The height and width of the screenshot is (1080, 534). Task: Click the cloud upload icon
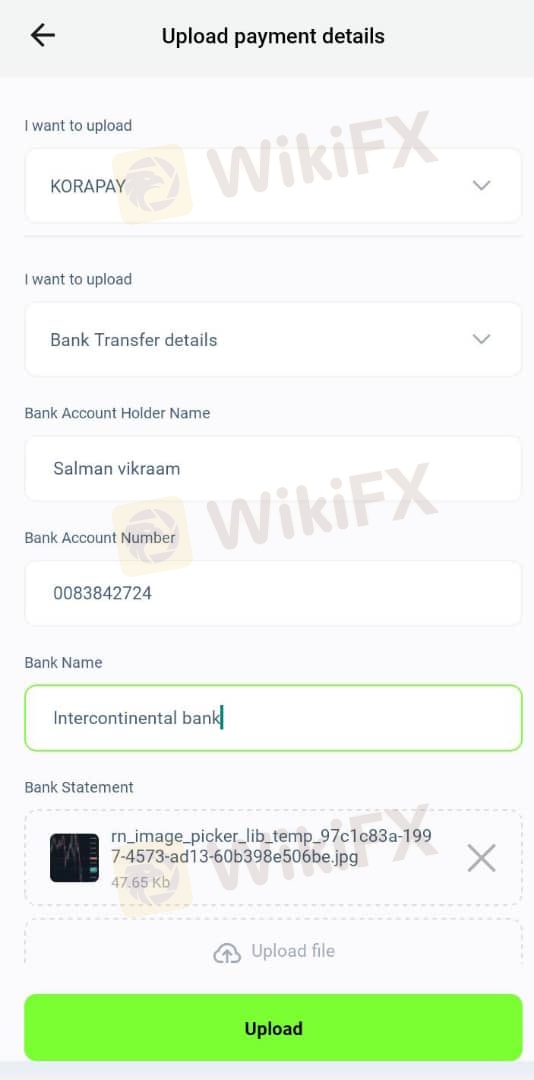point(227,953)
